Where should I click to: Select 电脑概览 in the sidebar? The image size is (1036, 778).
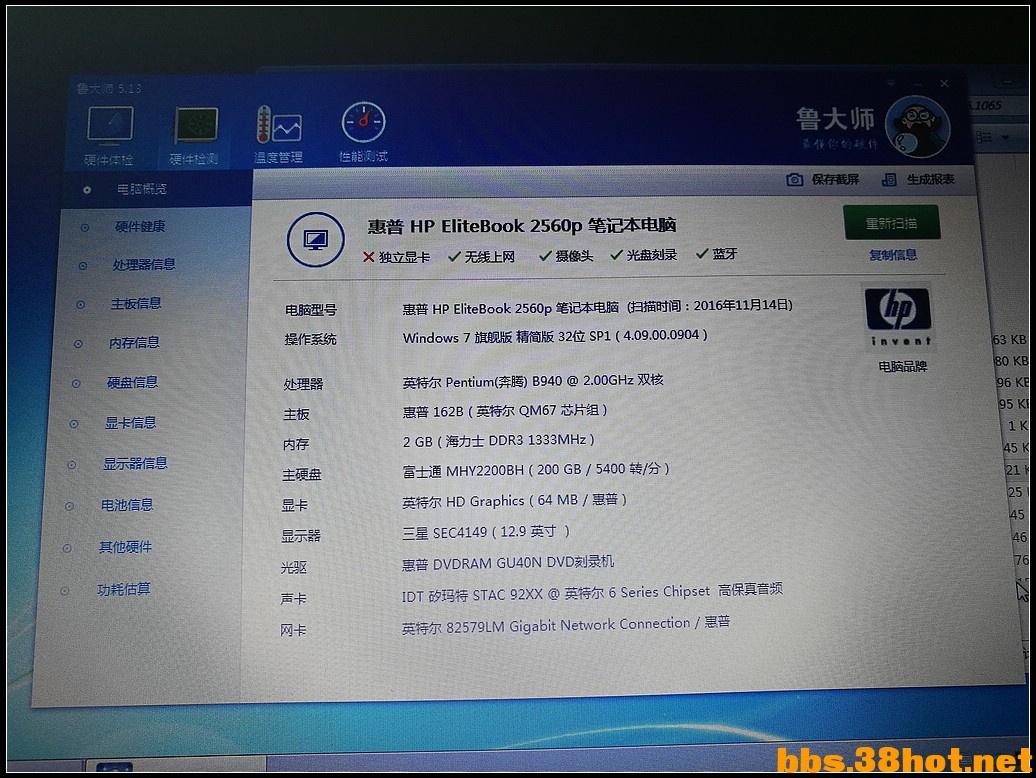(141, 190)
